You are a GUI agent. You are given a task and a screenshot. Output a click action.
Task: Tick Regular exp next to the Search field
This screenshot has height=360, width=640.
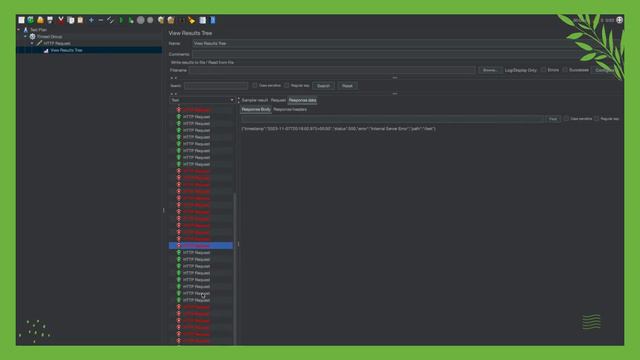pyautogui.click(x=287, y=85)
